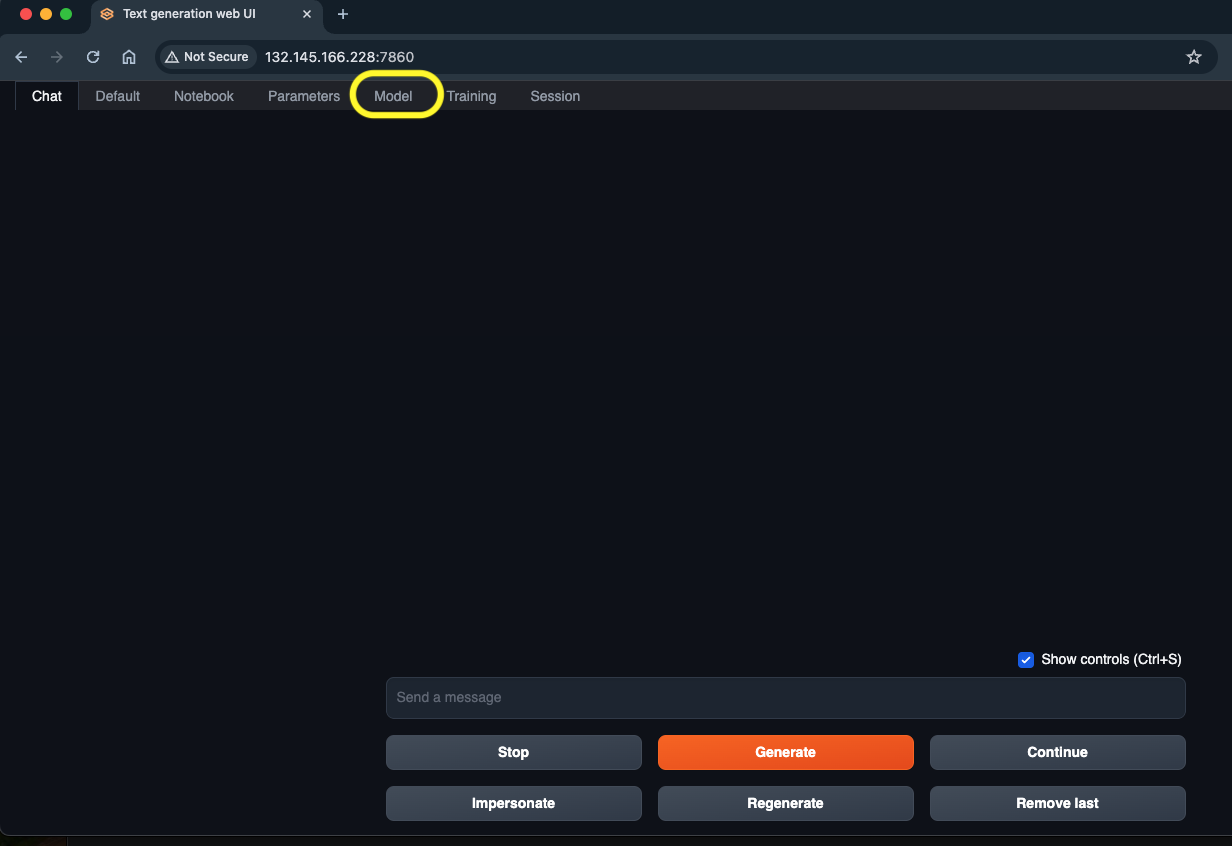Enable the Show controls checkbox

click(x=1025, y=659)
